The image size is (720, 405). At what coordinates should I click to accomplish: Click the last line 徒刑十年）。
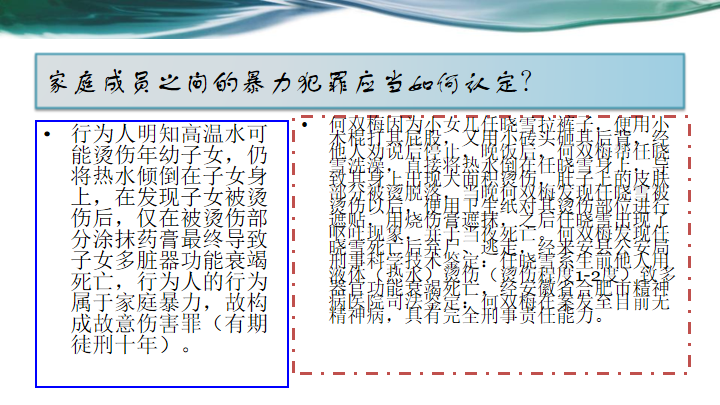(x=131, y=344)
